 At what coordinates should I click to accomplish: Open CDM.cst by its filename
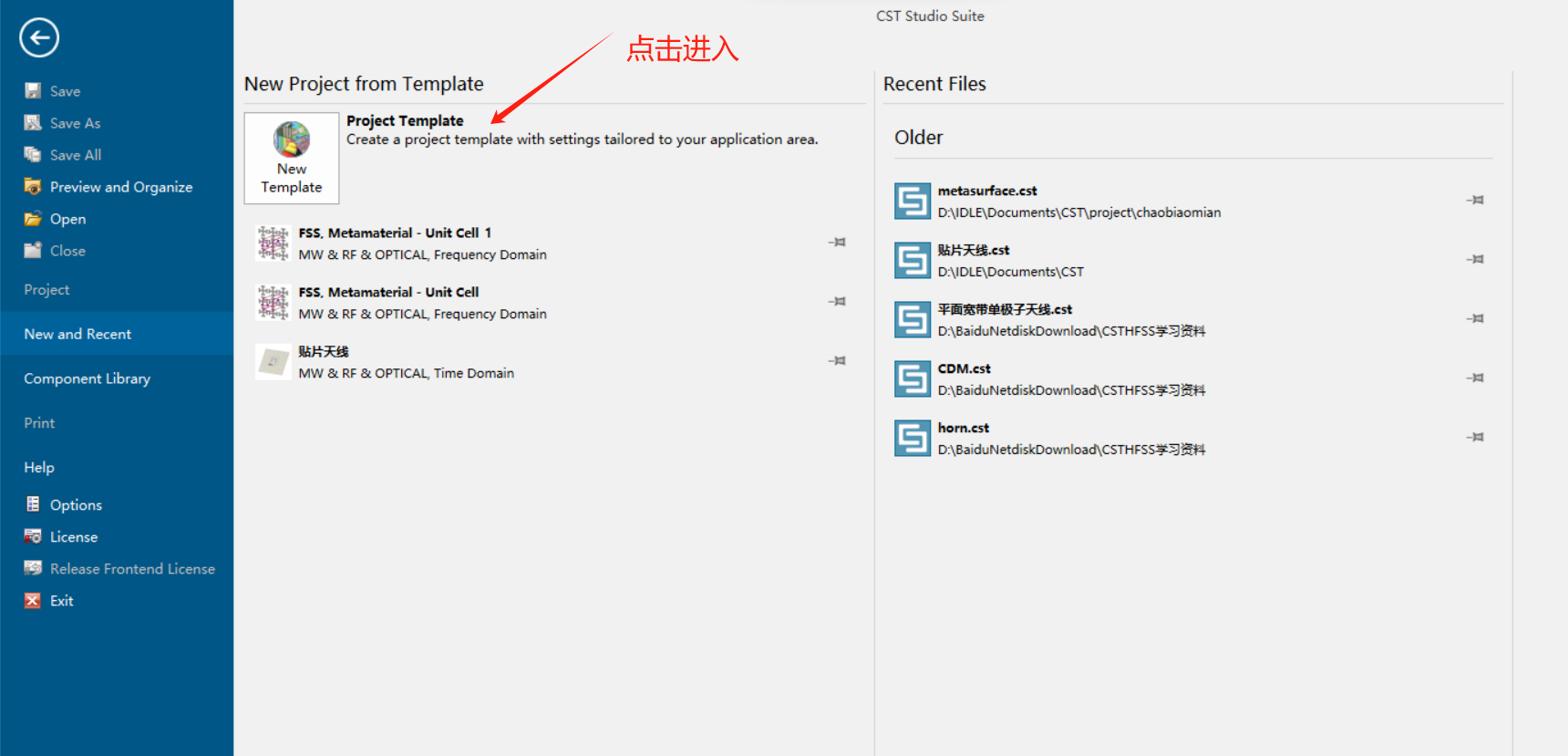pyautogui.click(x=964, y=368)
